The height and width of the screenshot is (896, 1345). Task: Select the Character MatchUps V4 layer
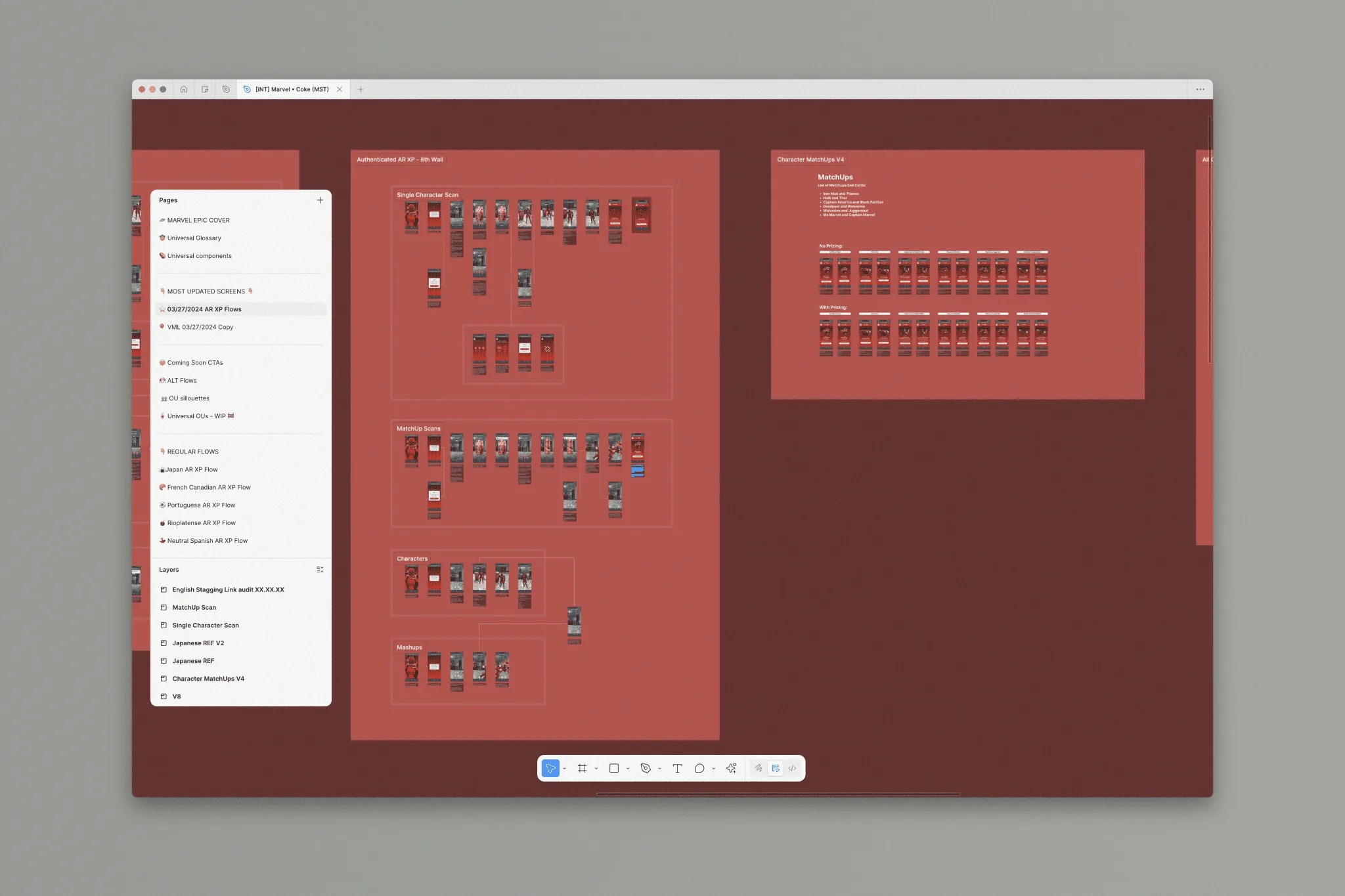[208, 679]
